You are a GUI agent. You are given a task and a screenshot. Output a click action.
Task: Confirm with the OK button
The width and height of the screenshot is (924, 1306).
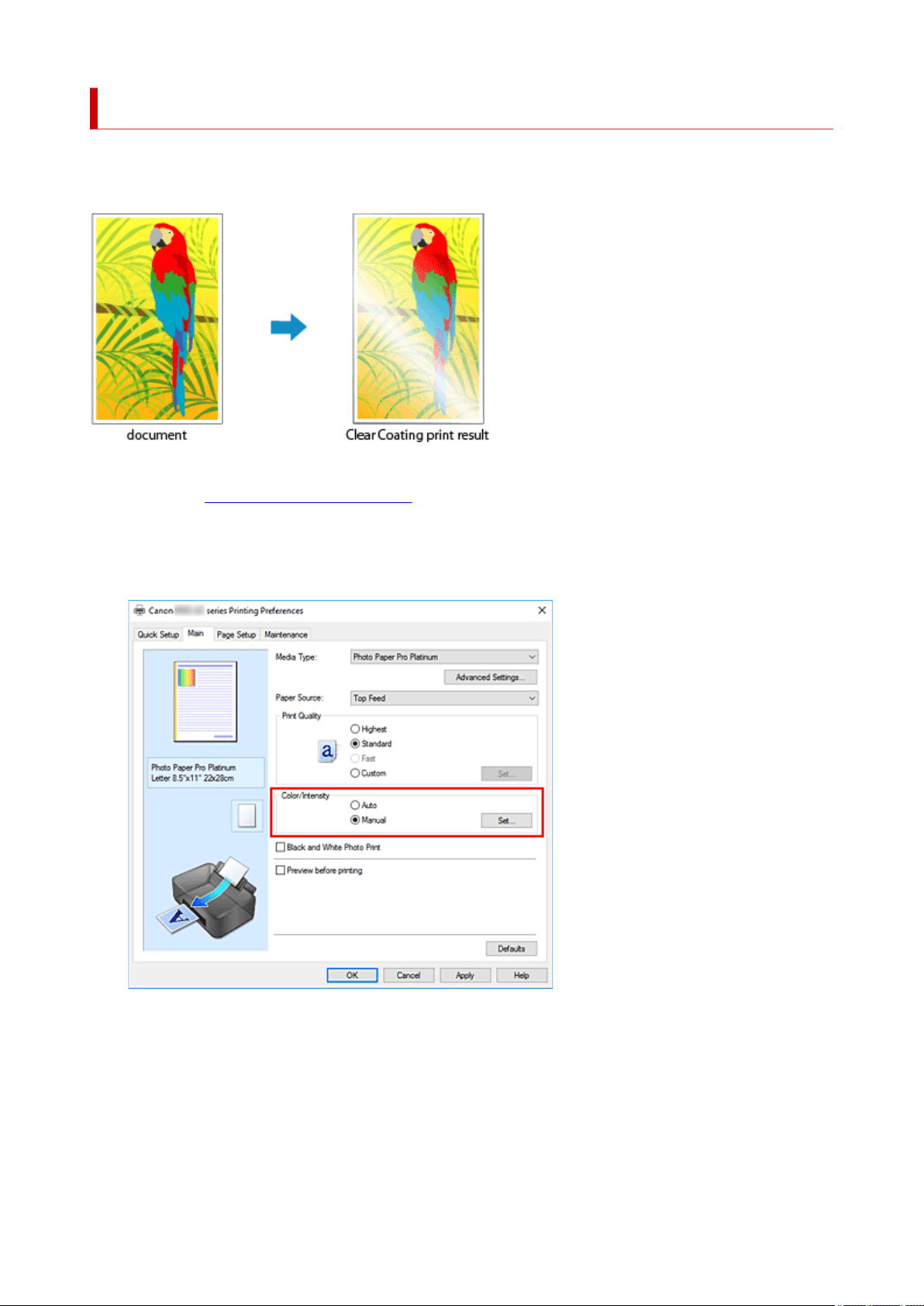click(x=352, y=976)
